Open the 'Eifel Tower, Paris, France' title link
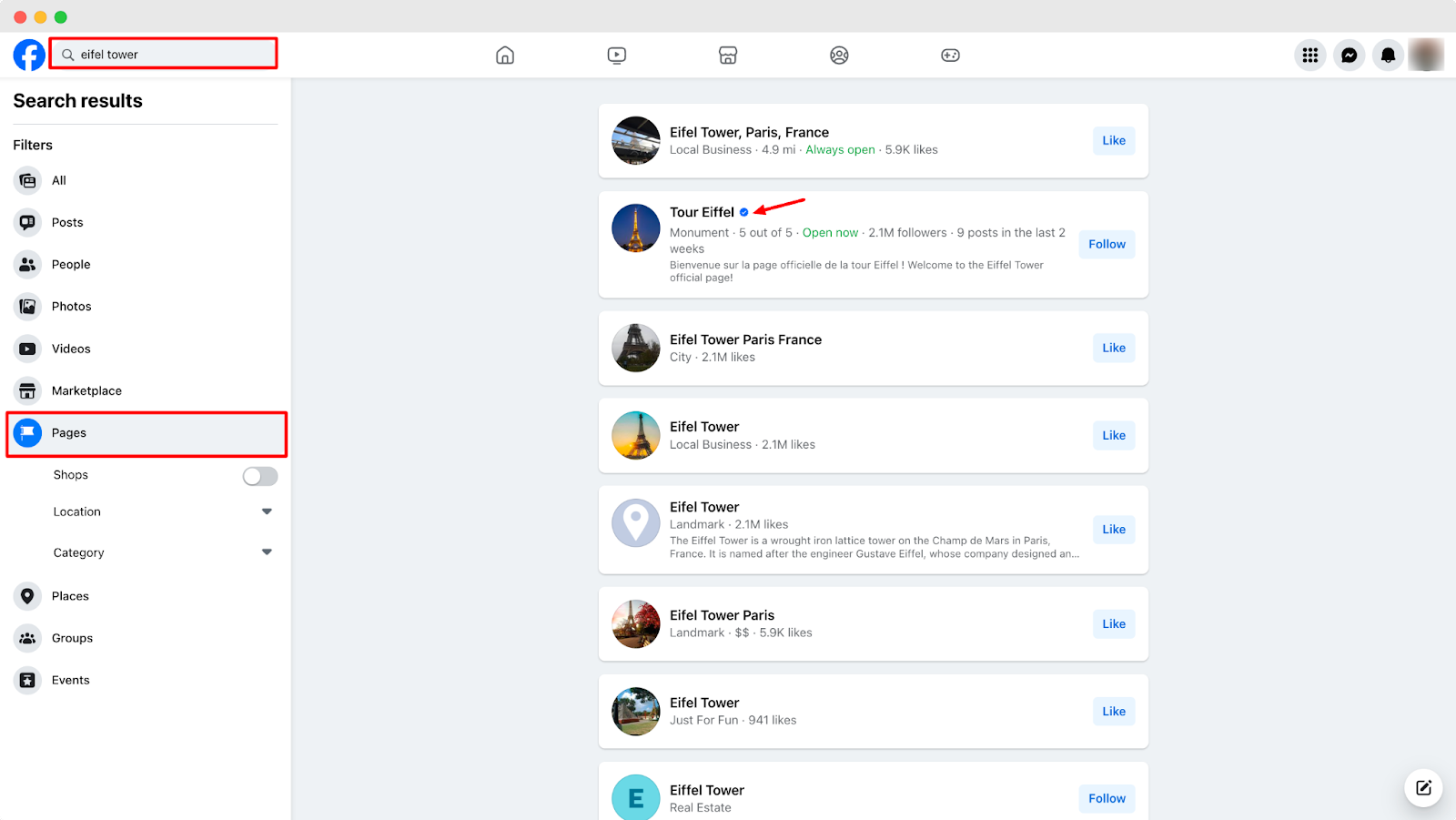This screenshot has height=820, width=1456. [x=749, y=132]
